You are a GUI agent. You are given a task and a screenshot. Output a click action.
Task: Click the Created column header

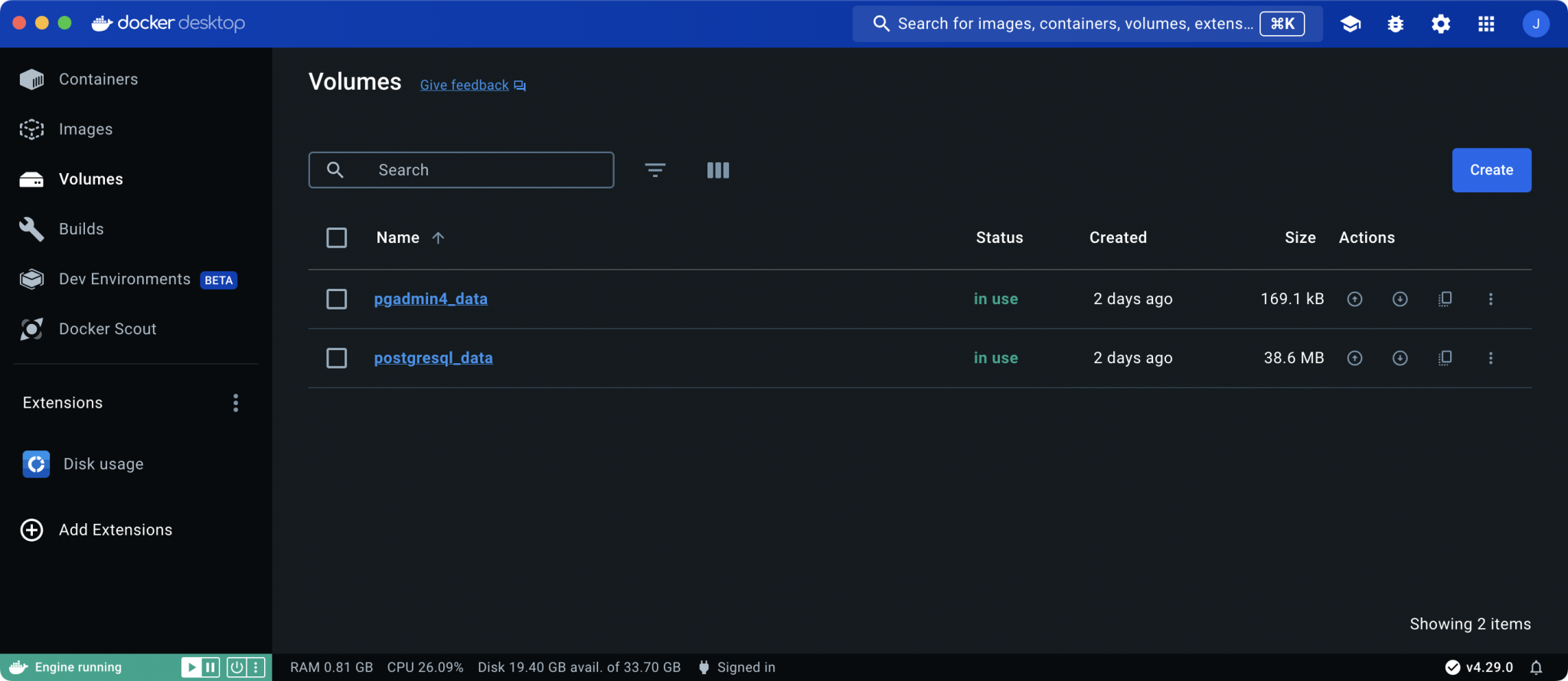coord(1118,237)
